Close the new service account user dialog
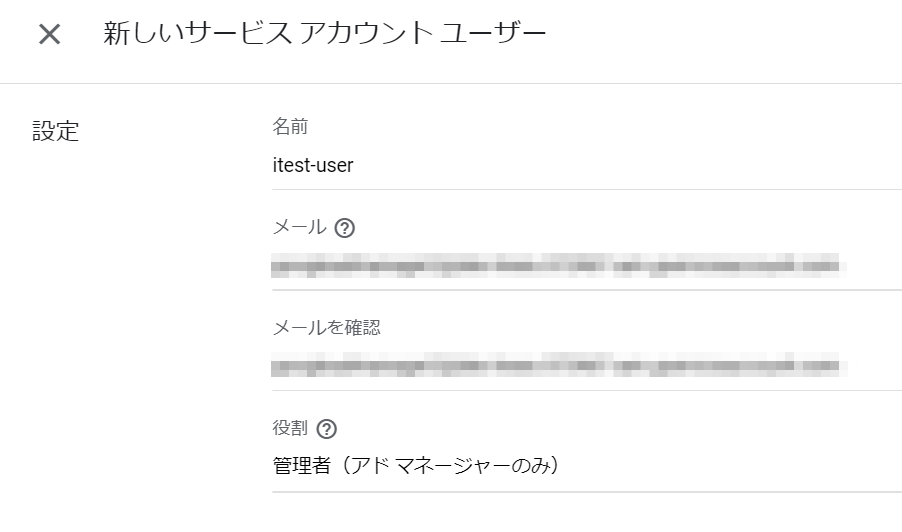 (49, 35)
